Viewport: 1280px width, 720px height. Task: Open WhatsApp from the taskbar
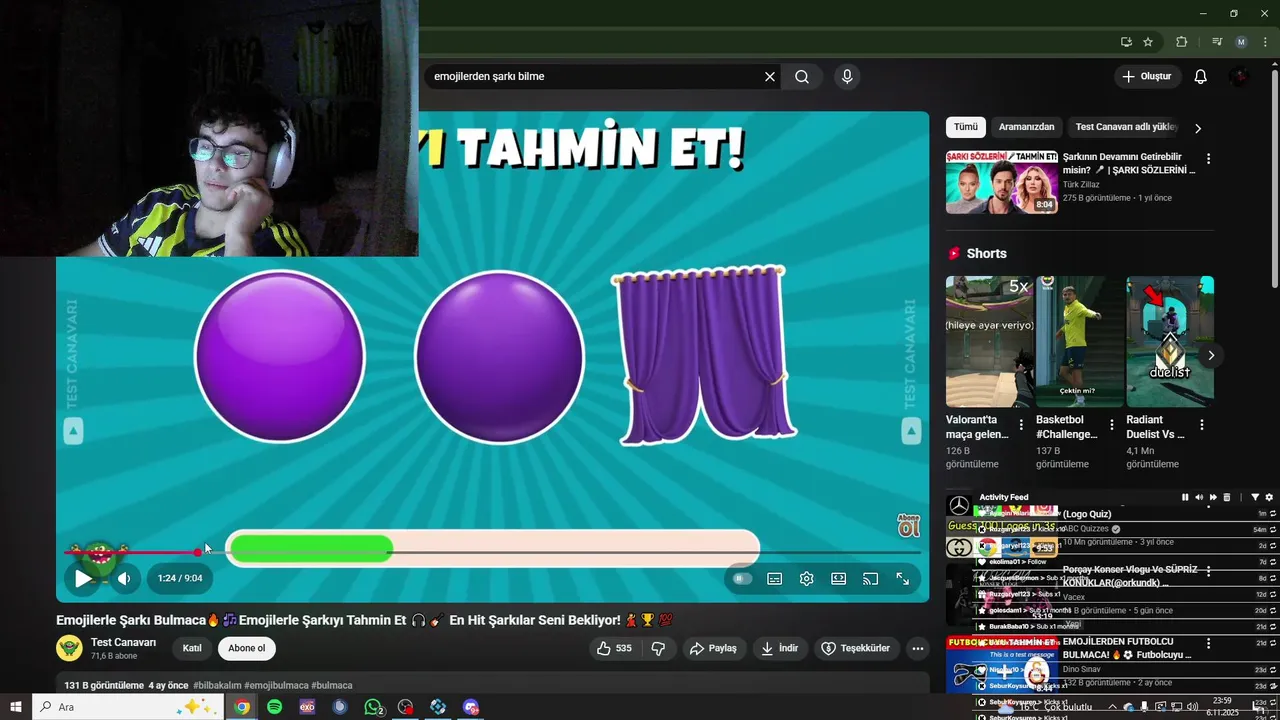tap(373, 707)
